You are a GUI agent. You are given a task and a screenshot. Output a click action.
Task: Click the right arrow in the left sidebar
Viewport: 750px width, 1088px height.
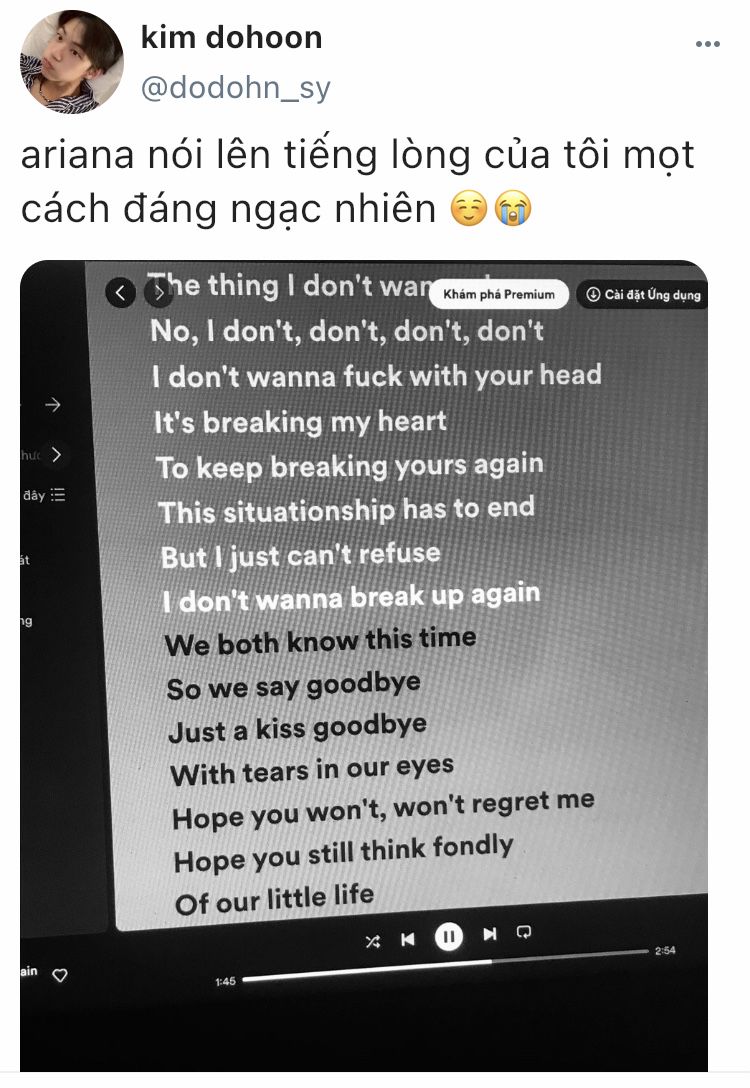coord(53,405)
